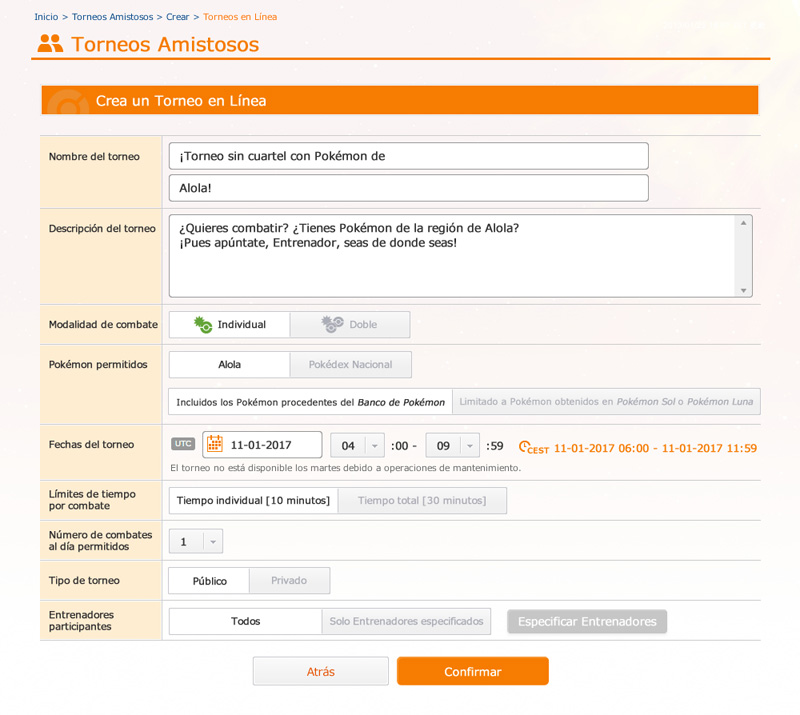Open the end hour 09 dropdown

pyautogui.click(x=453, y=445)
